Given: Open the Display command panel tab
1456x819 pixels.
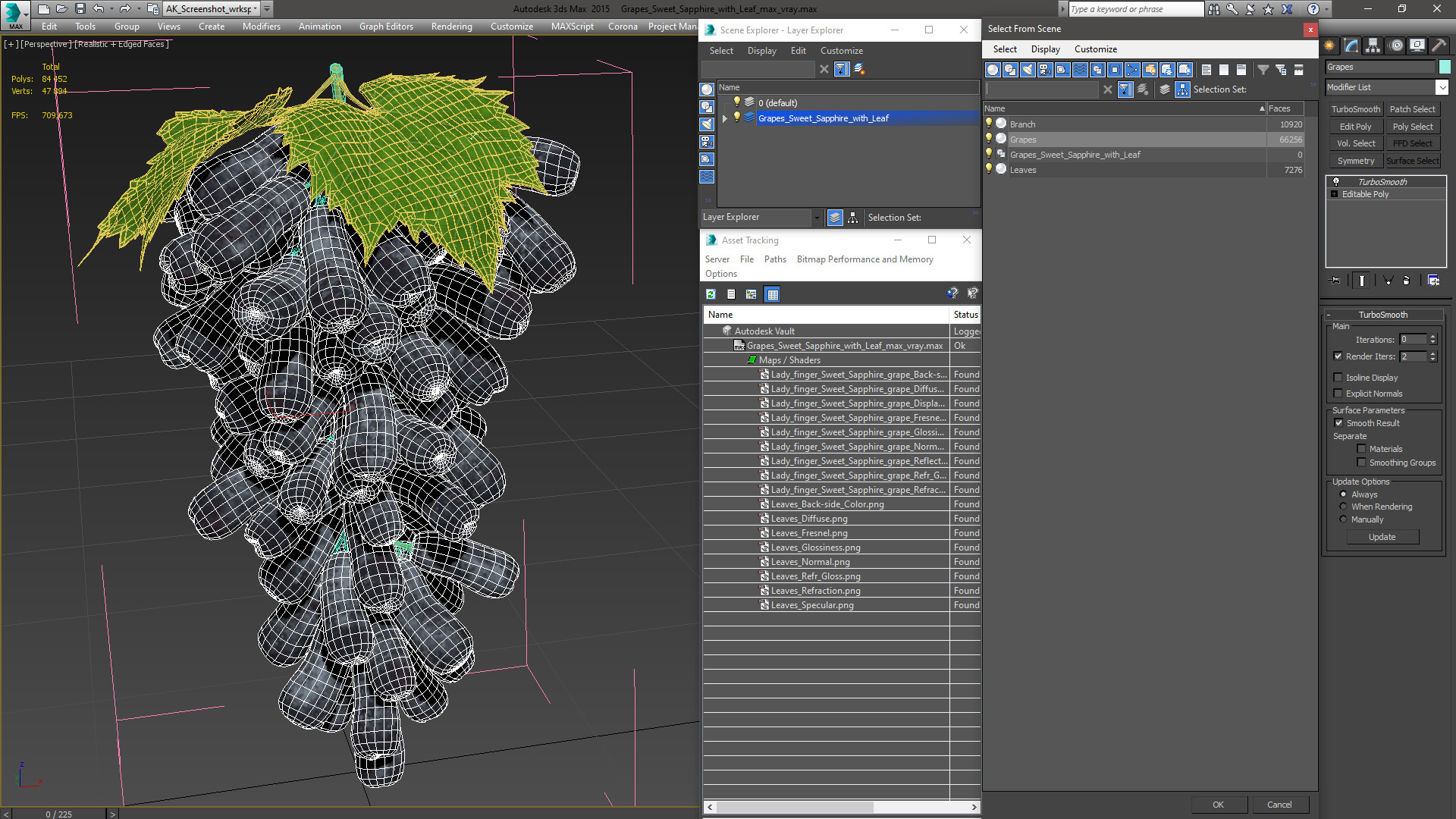Looking at the screenshot, I should (x=1417, y=45).
